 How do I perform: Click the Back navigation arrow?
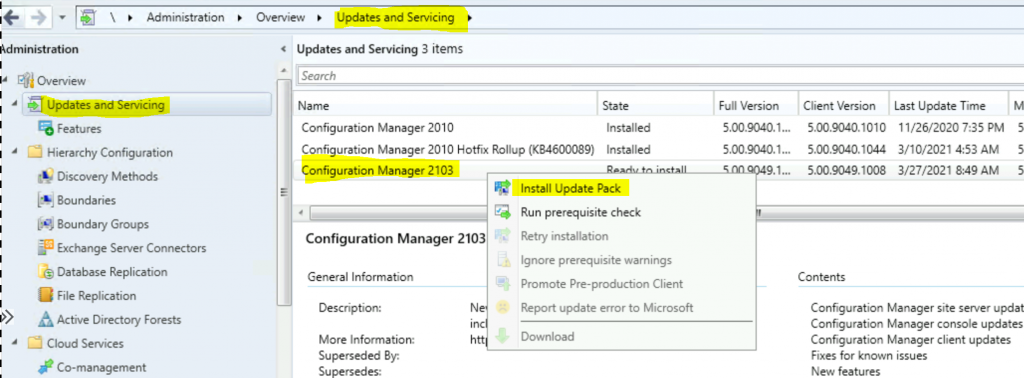pos(11,18)
